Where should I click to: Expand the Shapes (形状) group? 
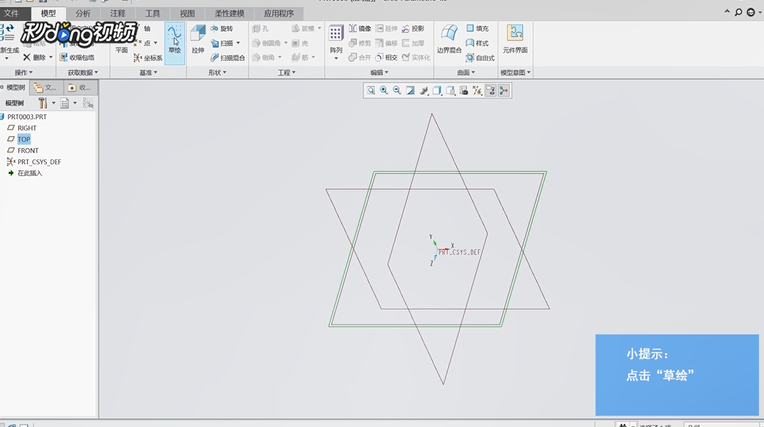click(217, 73)
